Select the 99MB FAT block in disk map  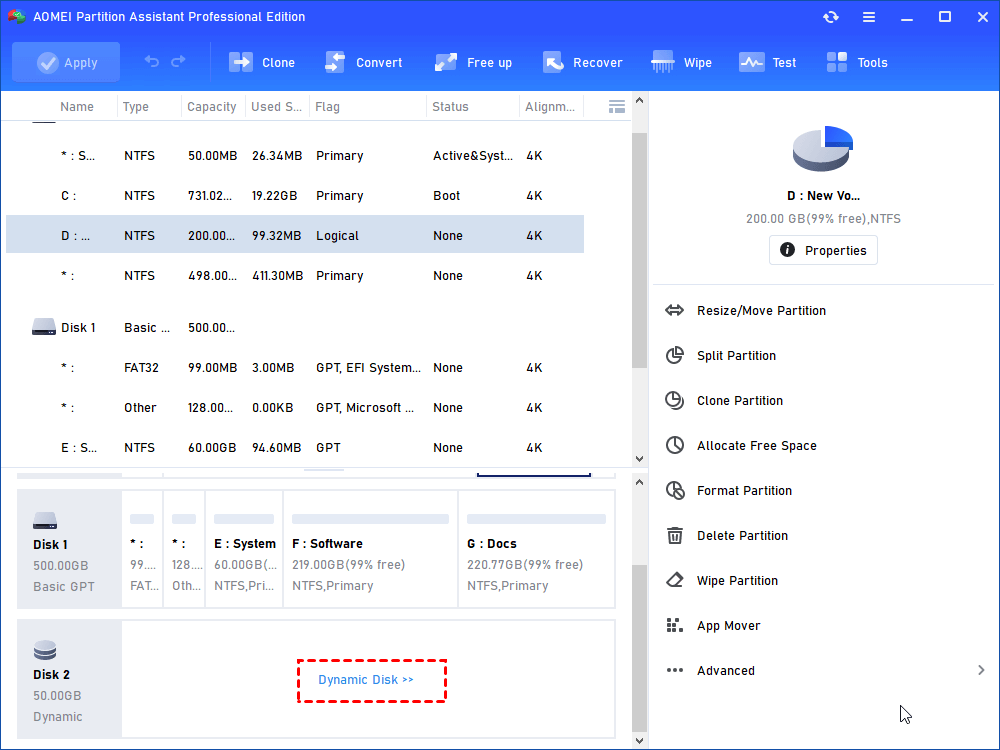(x=142, y=549)
